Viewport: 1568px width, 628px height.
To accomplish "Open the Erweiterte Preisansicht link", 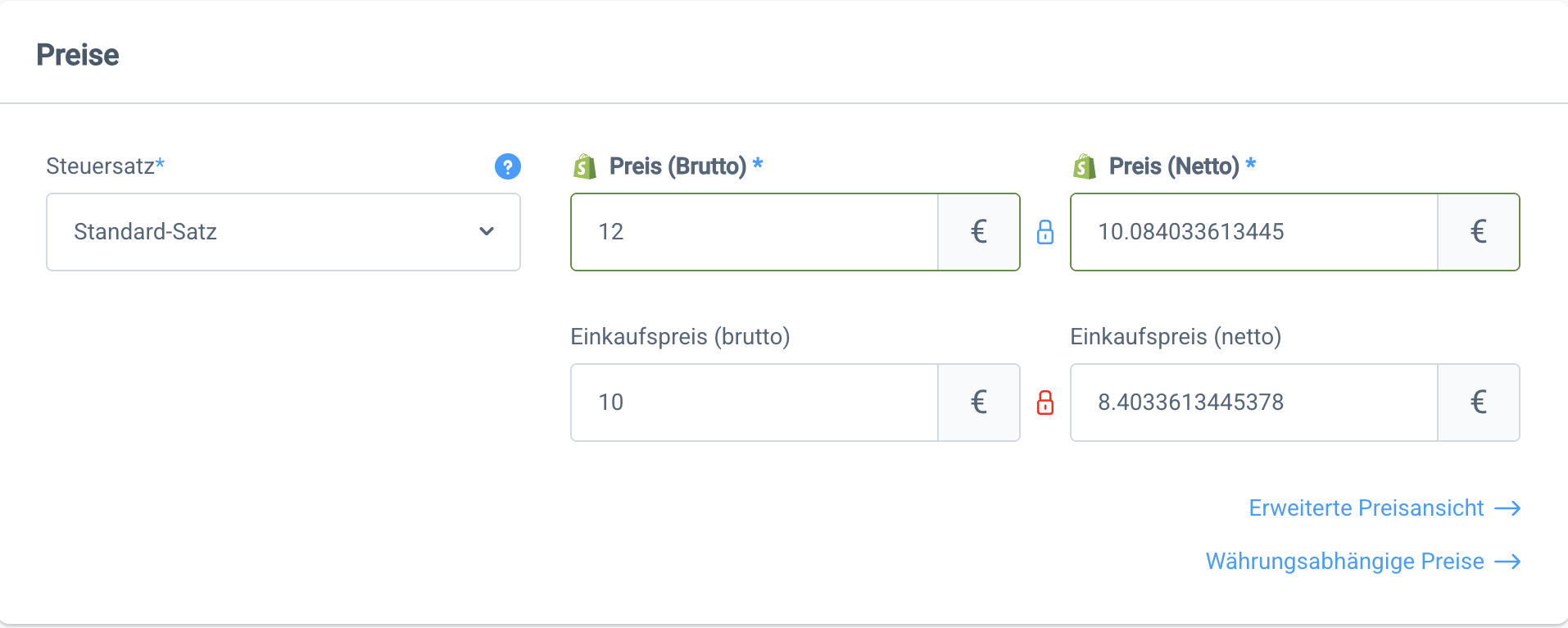I will 1366,508.
